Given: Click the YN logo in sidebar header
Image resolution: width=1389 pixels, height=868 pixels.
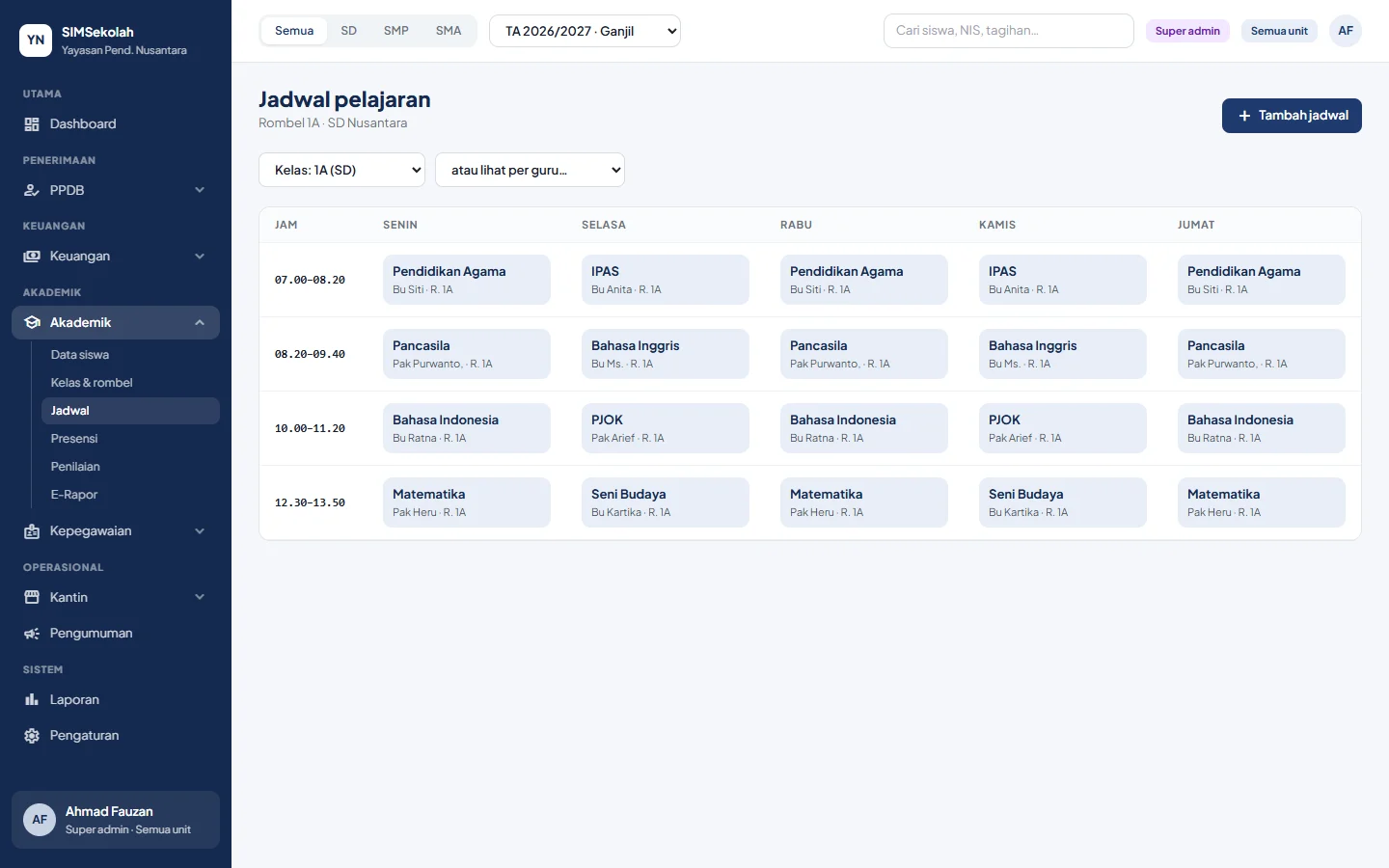Looking at the screenshot, I should tap(36, 41).
